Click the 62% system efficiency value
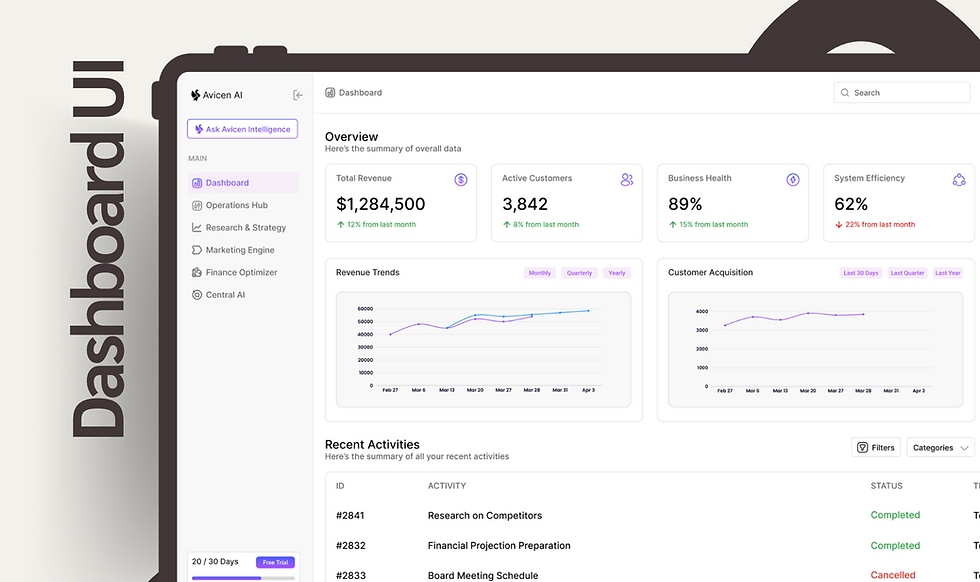 [x=851, y=204]
